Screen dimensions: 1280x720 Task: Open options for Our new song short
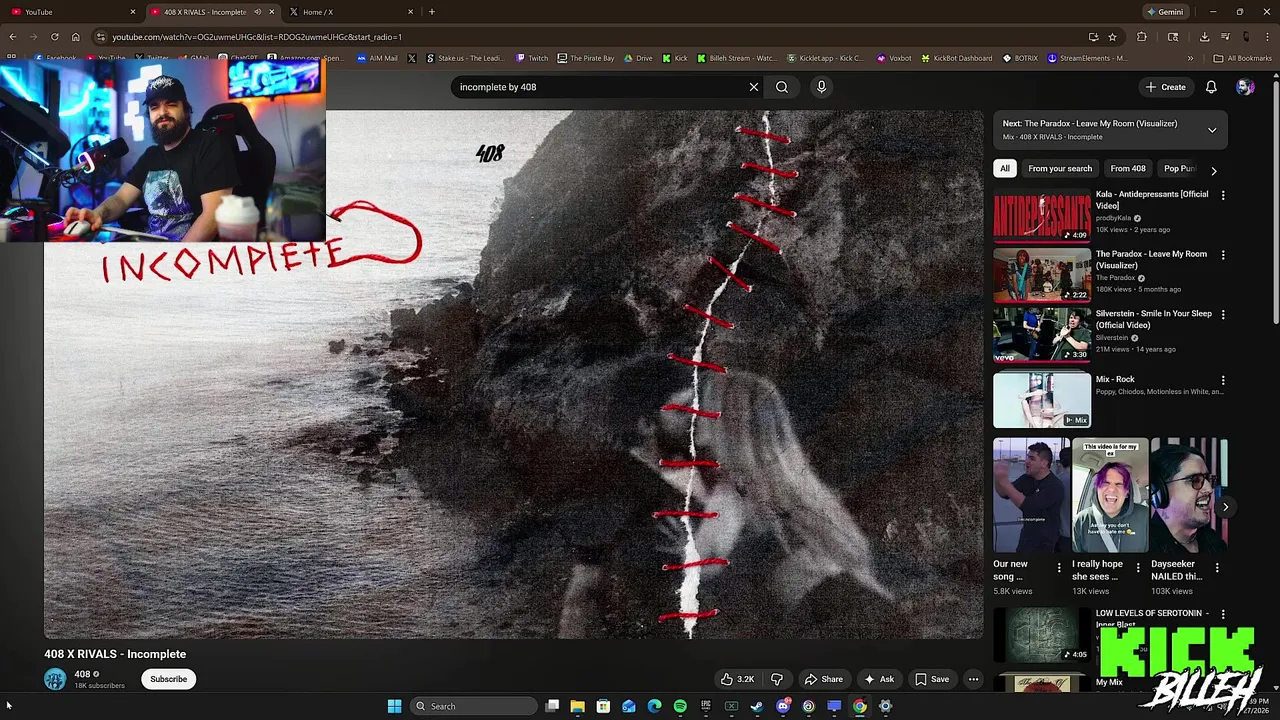point(1059,567)
